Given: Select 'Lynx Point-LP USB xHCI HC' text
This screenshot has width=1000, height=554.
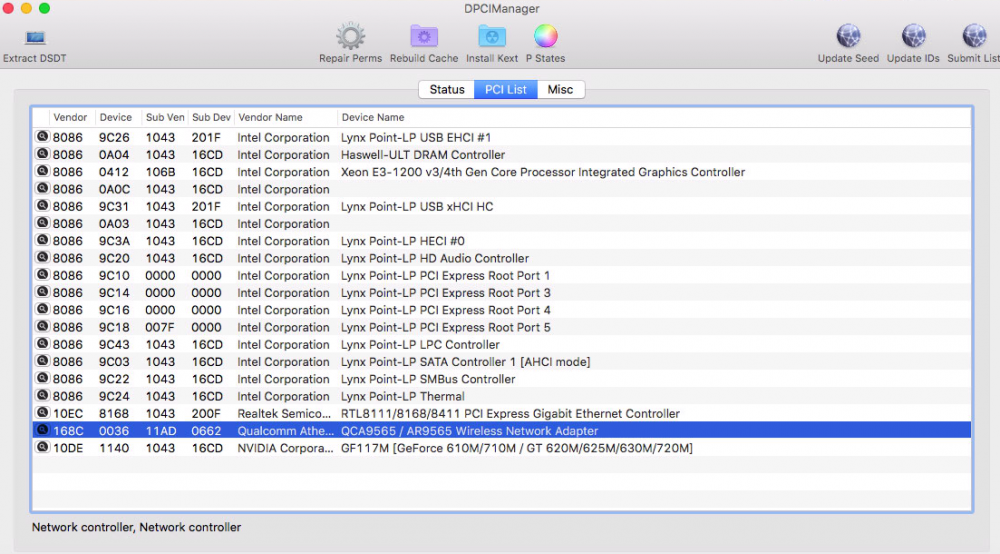Looking at the screenshot, I should [x=416, y=207].
